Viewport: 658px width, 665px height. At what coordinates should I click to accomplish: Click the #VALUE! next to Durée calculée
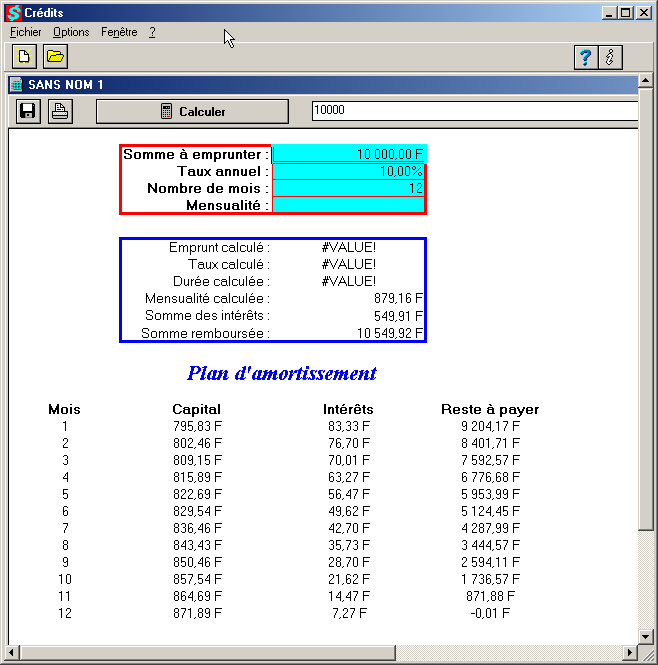pos(349,281)
